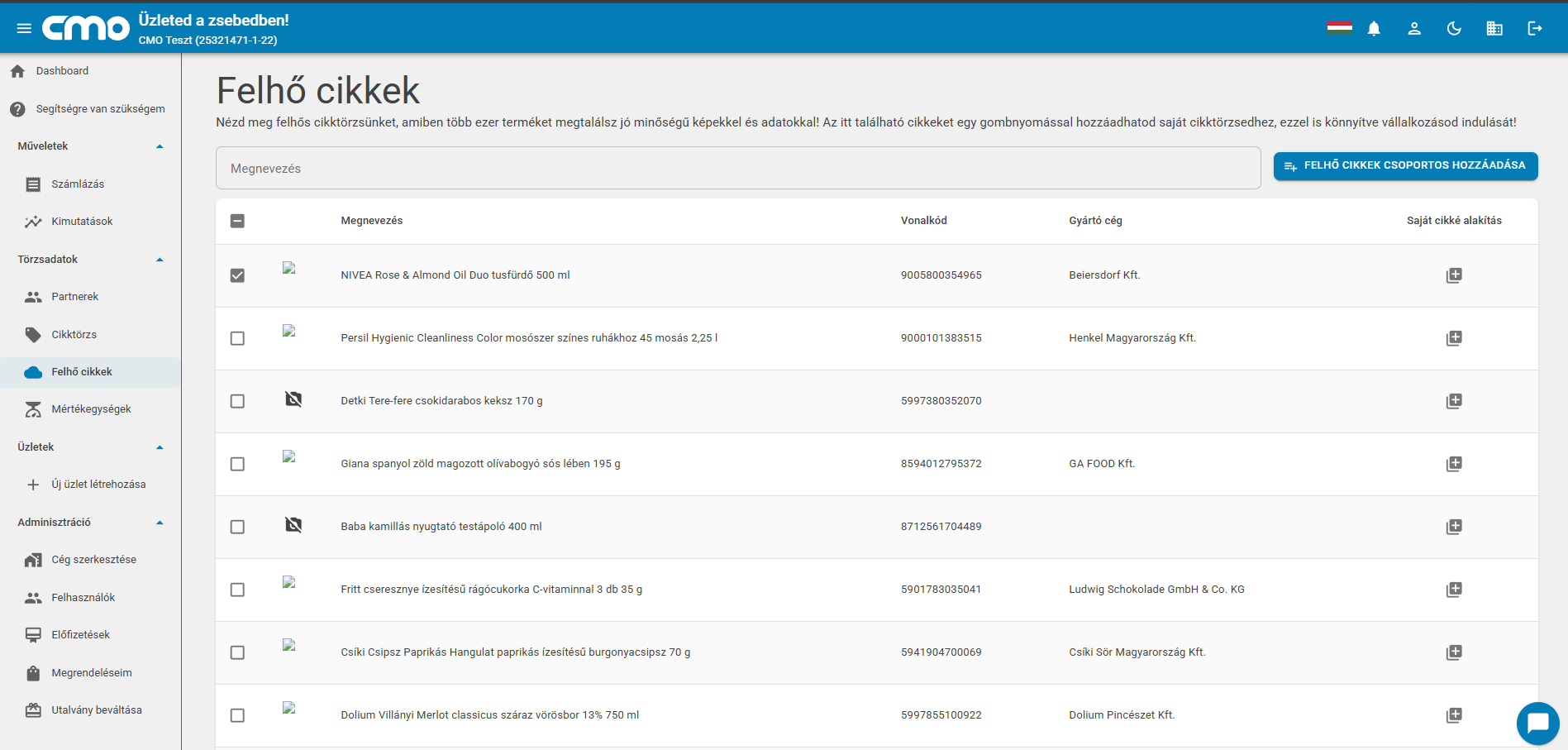Check the Detki Tere-fere keksz row
This screenshot has height=750, width=1568.
pos(237,401)
